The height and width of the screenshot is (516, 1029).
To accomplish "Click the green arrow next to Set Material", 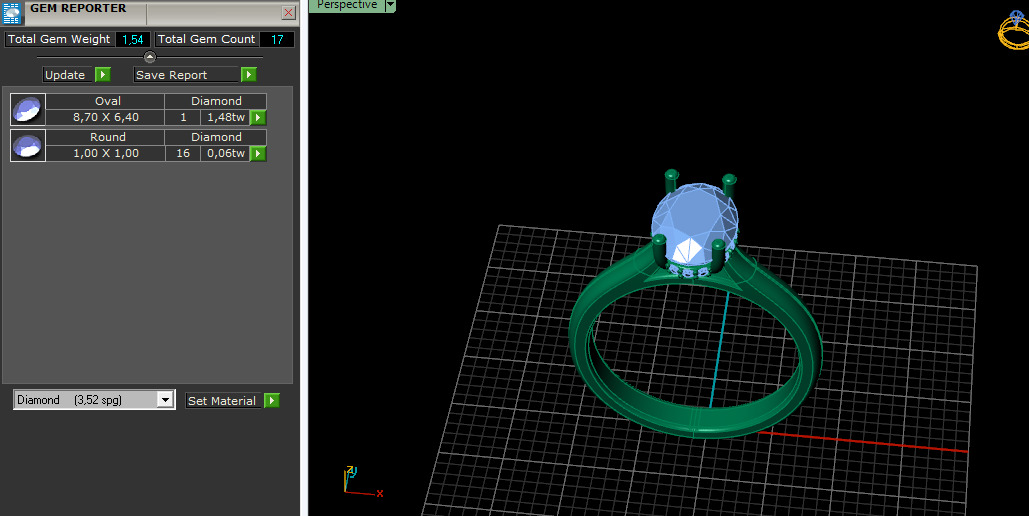I will (x=272, y=400).
